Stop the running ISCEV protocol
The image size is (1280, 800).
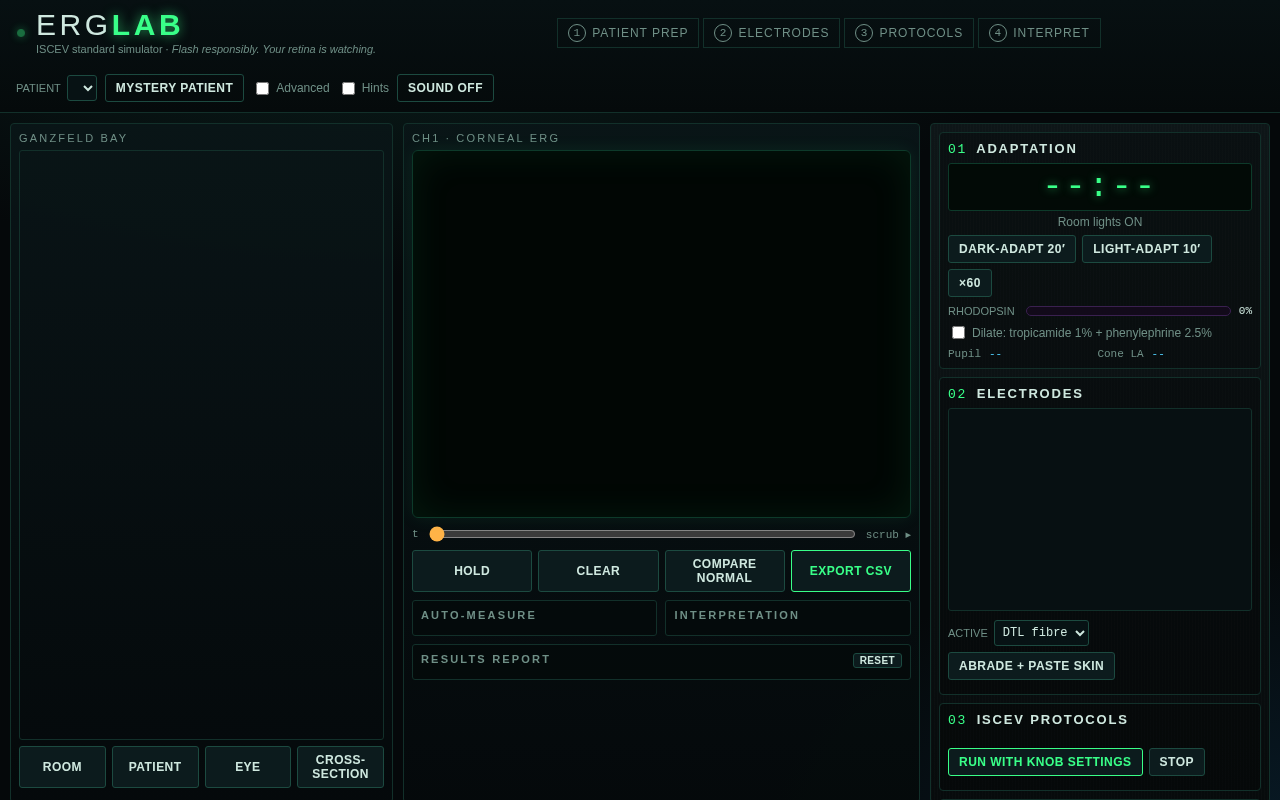1177,762
